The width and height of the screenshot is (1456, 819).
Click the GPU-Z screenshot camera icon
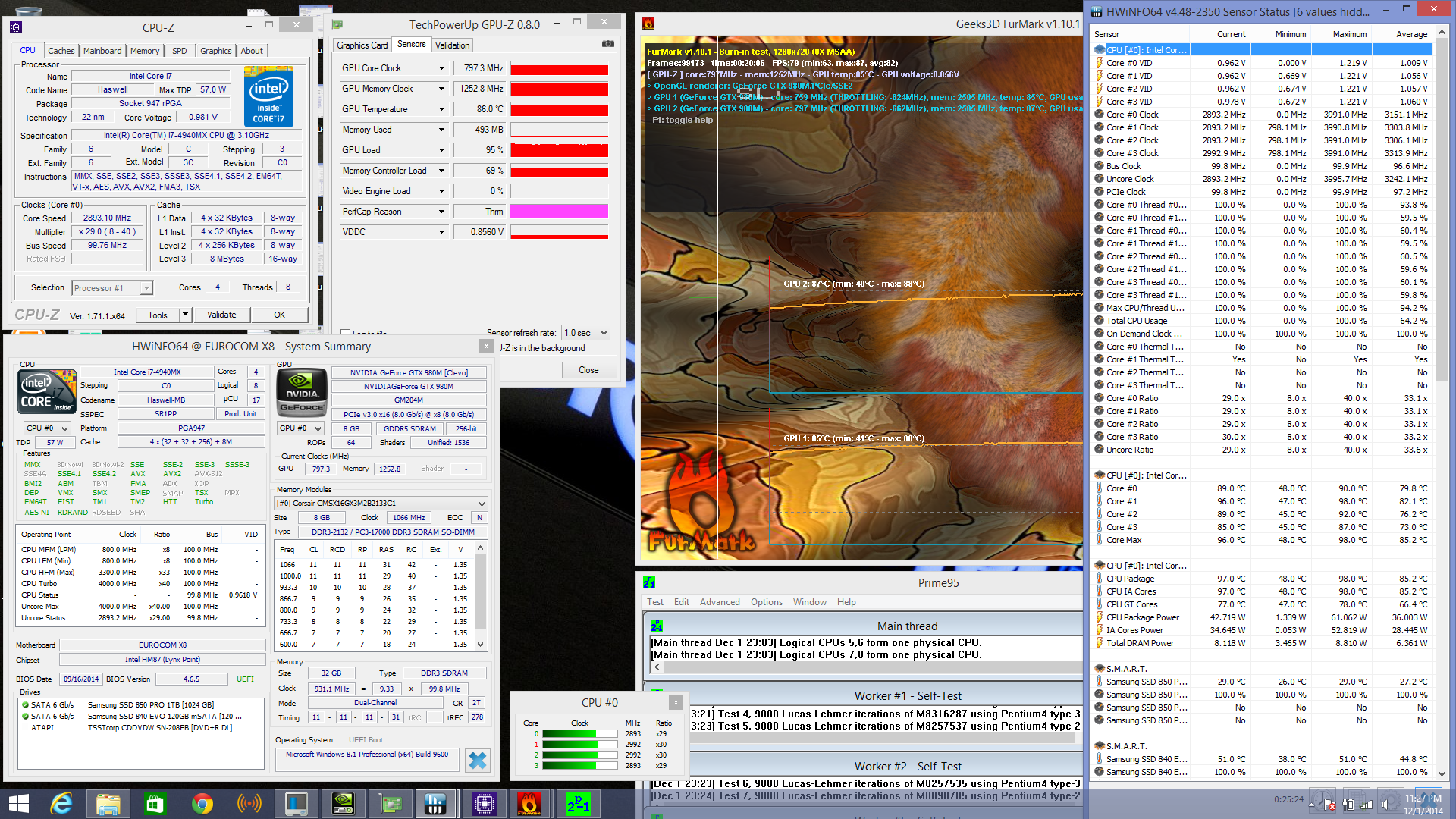607,44
